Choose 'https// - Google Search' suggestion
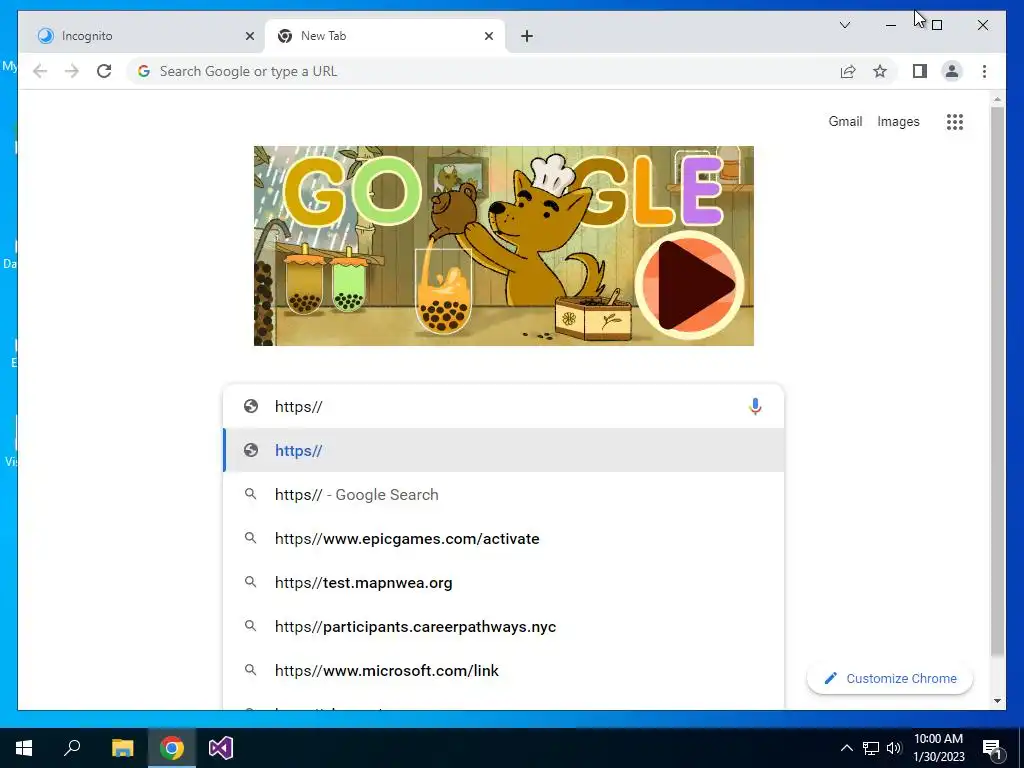 tap(503, 494)
